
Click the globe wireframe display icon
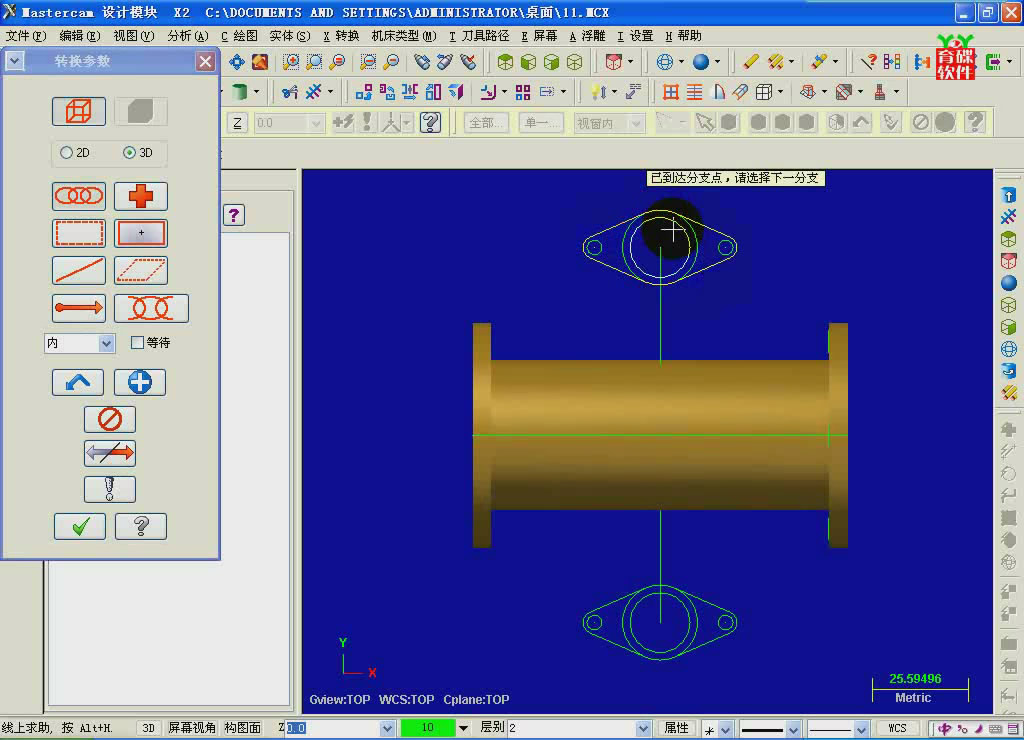664,62
